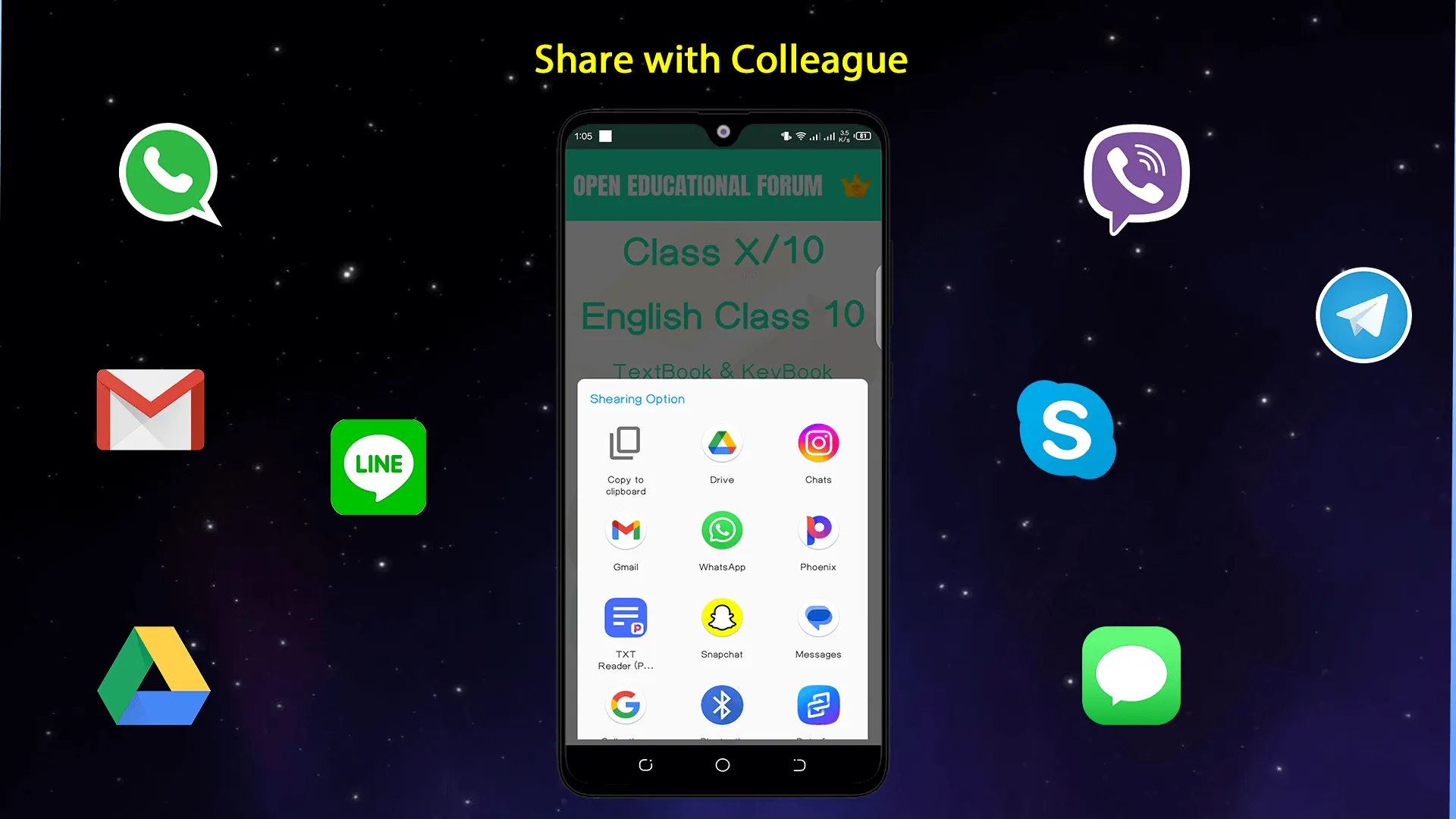
Task: Tap WhatsApp icon on background
Action: 168,175
